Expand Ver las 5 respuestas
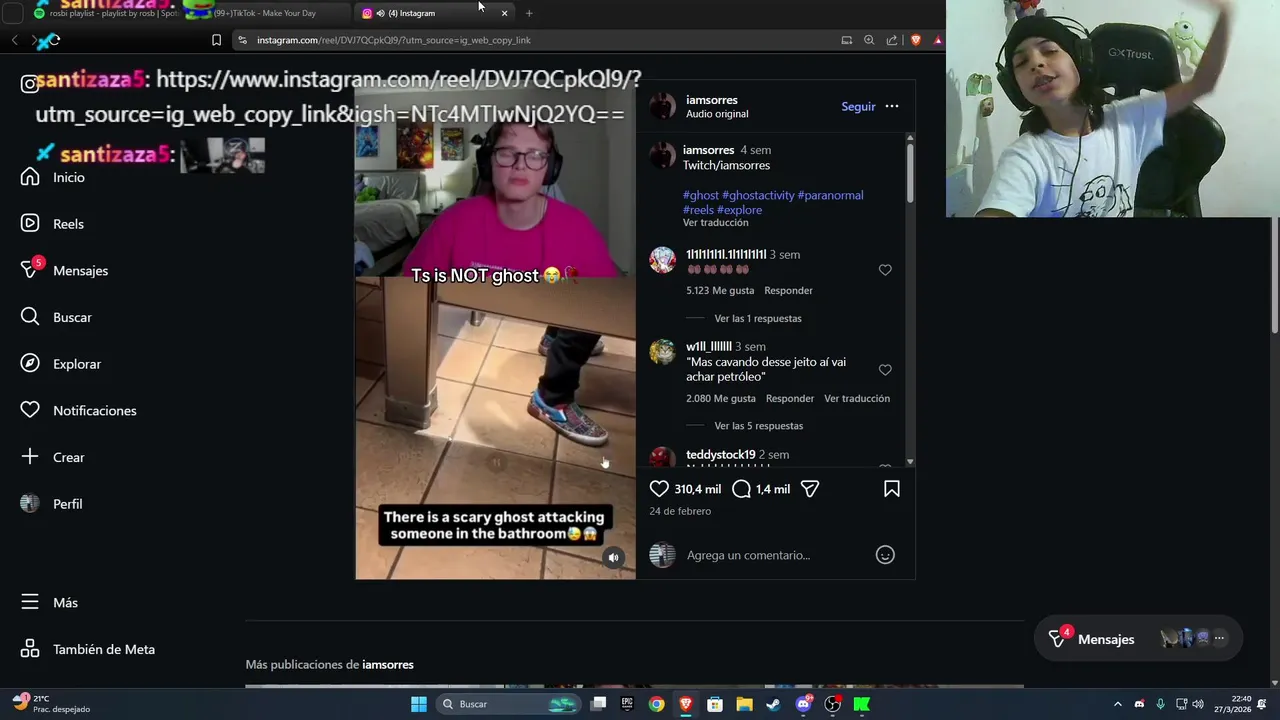 pos(759,426)
